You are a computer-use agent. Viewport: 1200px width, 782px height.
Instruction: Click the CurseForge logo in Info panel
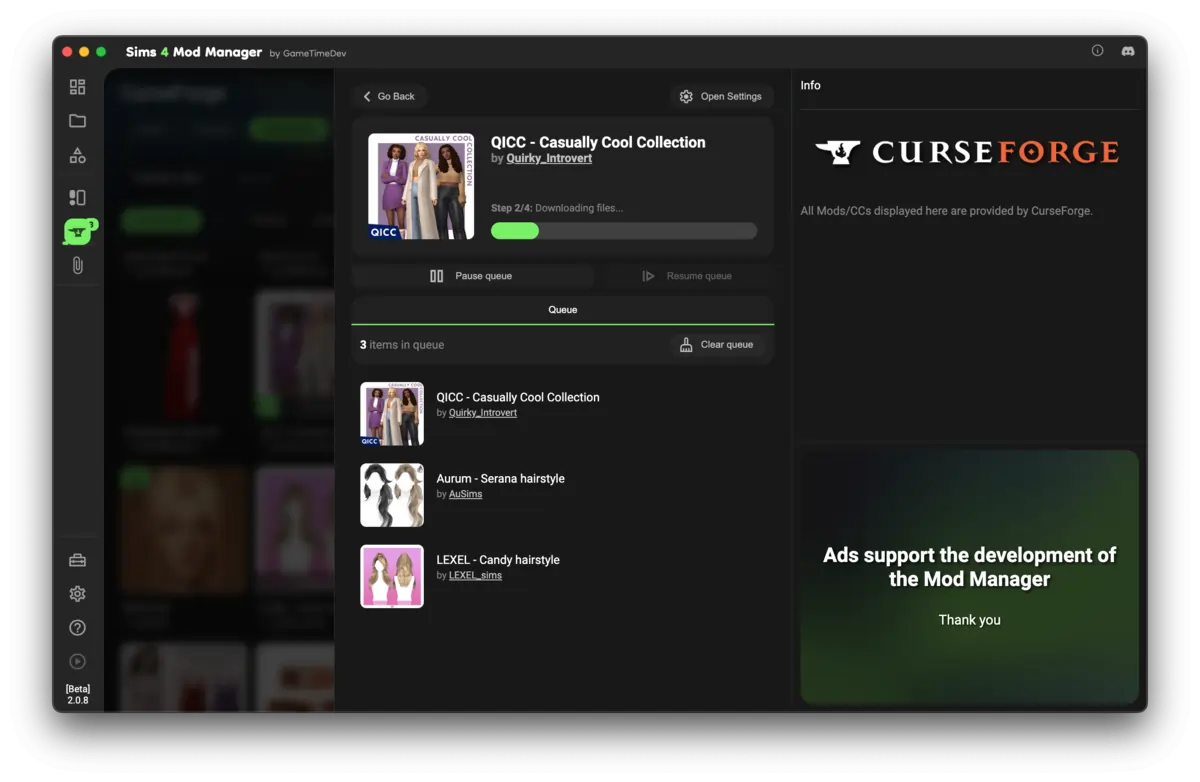[x=967, y=152]
